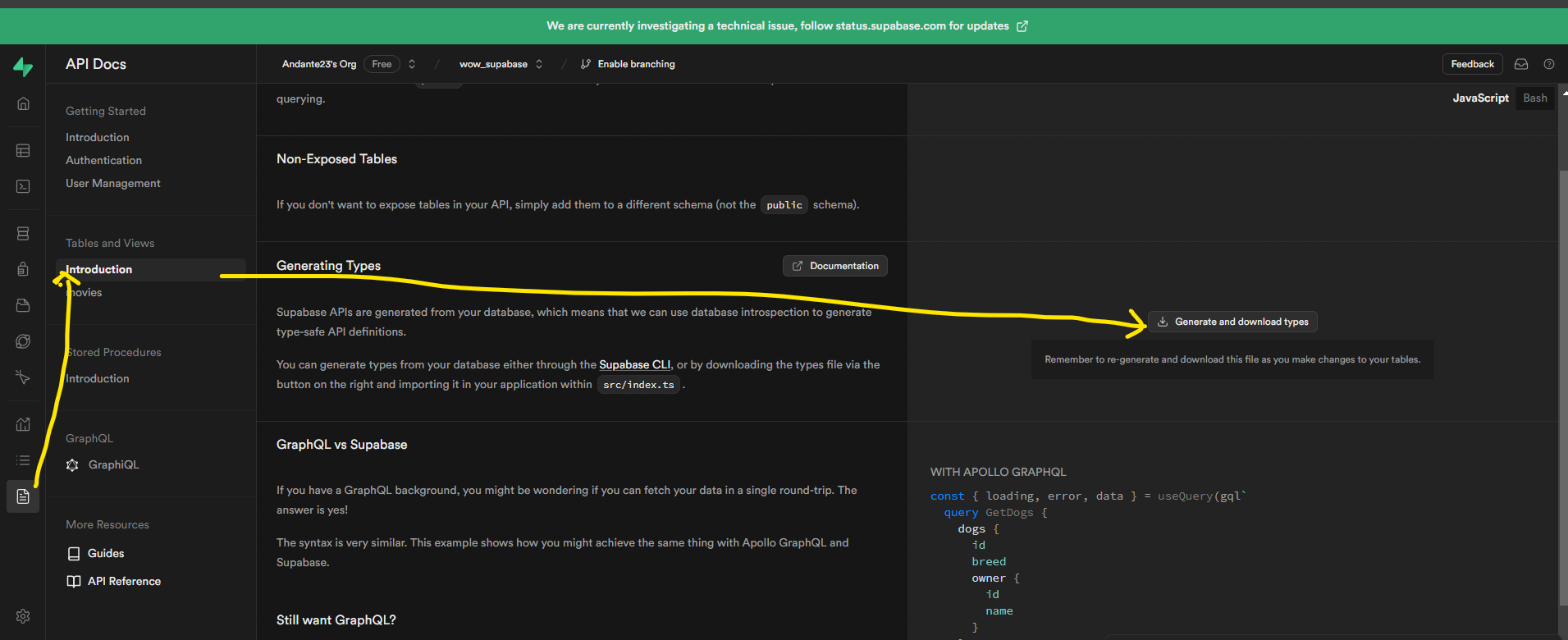1568x640 pixels.
Task: Click the GraphQL vs Supabase heading
Action: (x=341, y=445)
